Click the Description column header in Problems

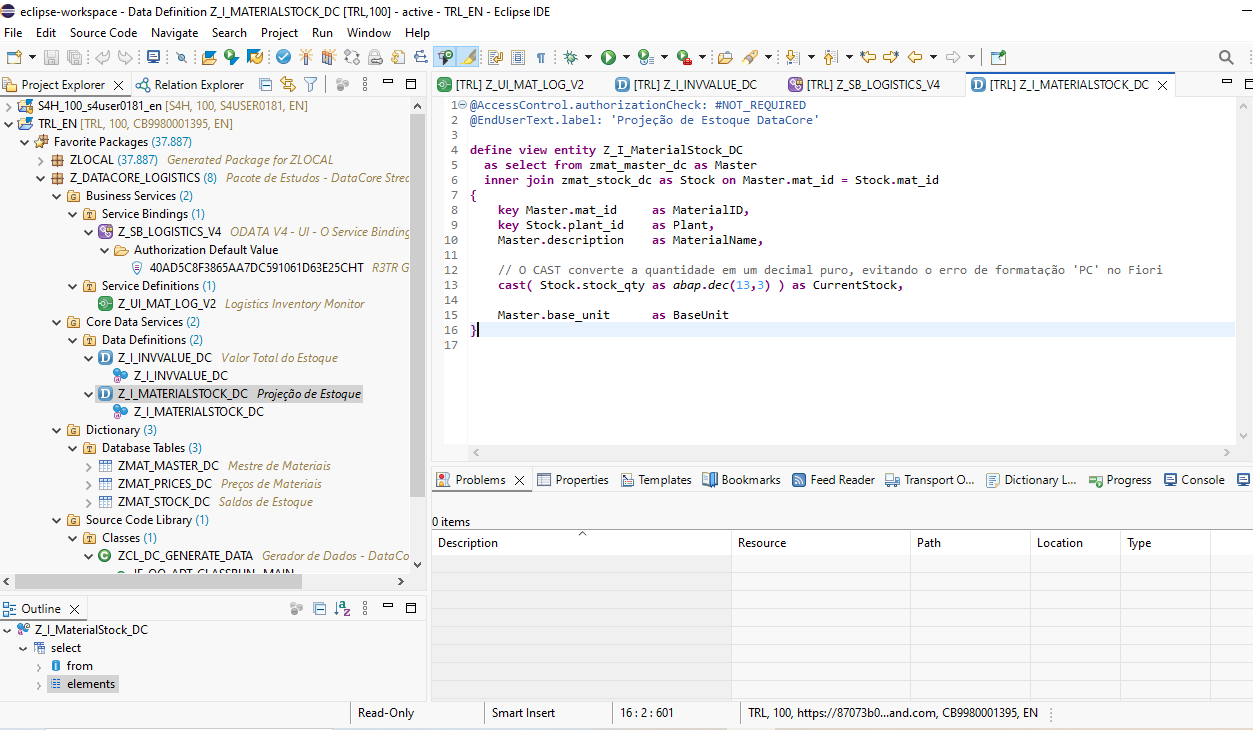coord(468,543)
